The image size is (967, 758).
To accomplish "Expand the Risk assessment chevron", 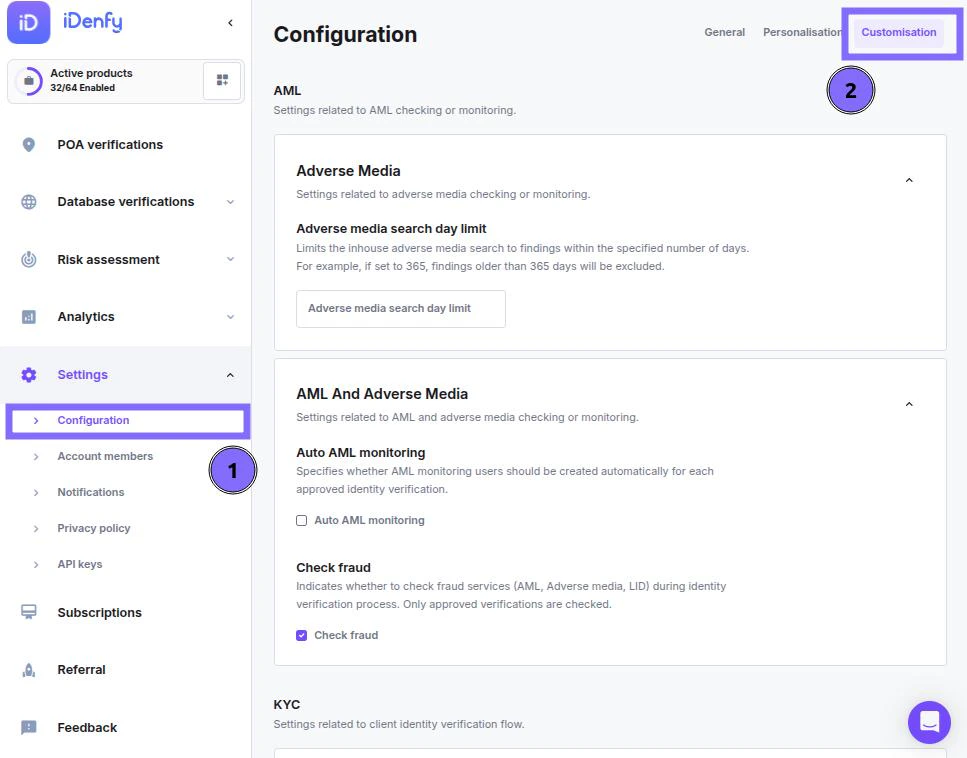I will (230, 260).
